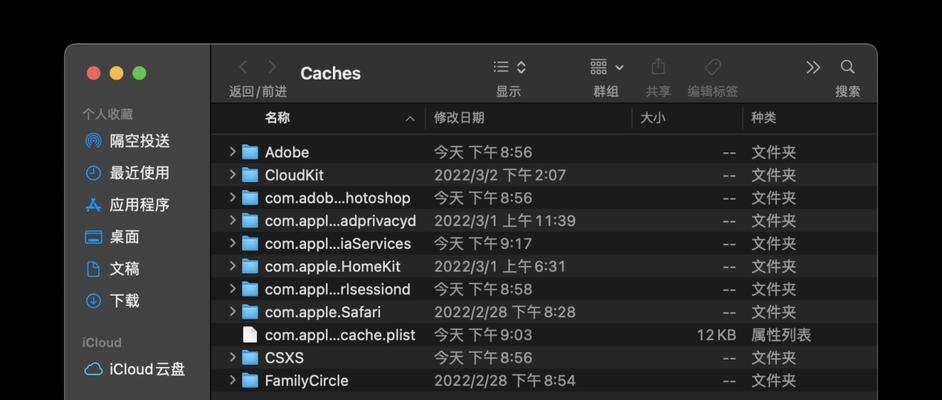Screen dimensions: 942x400
Task: Sort by Kind (种类) column header
Action: pos(764,118)
